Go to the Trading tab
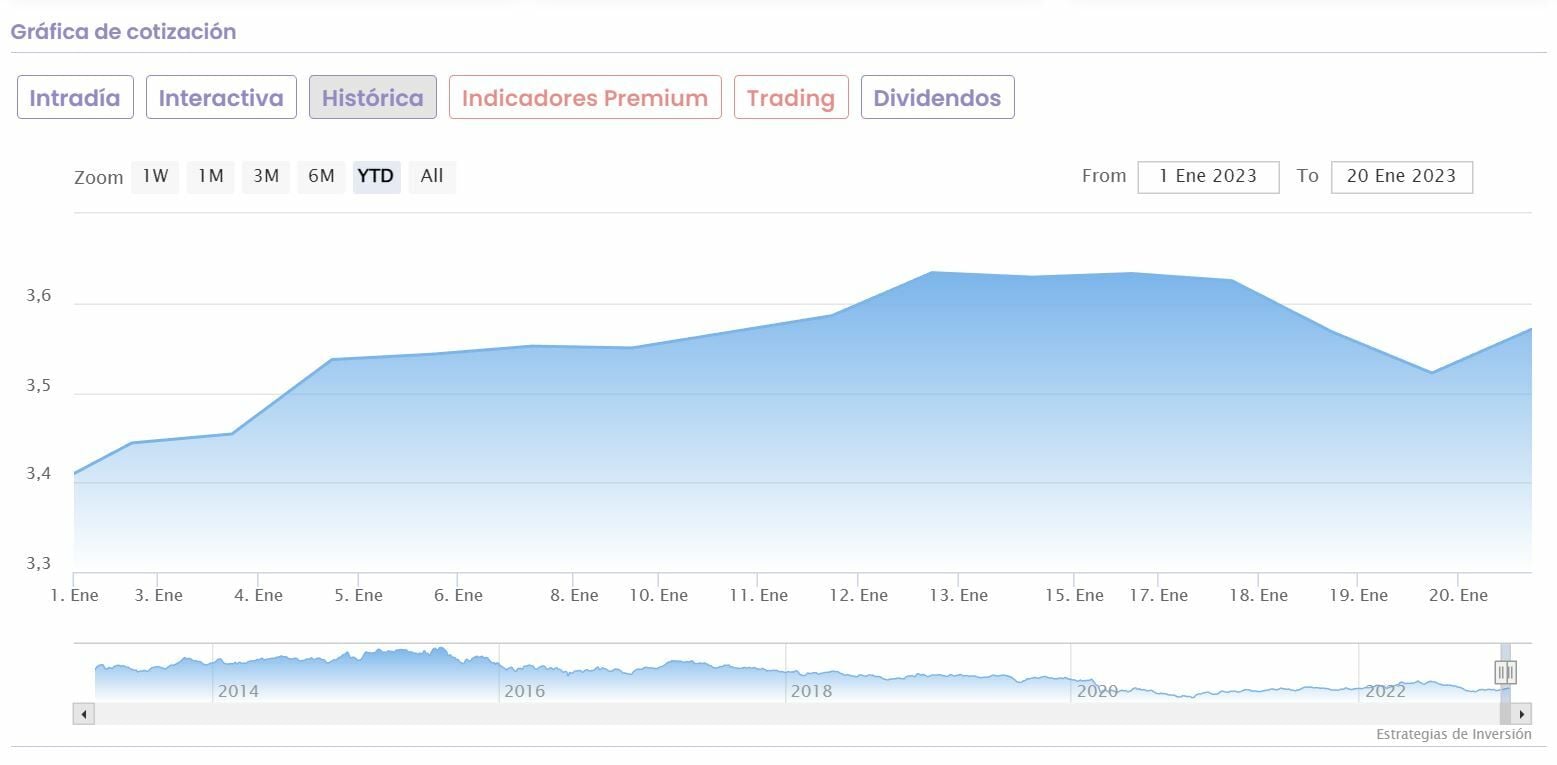This screenshot has height=765, width=1557. 790,98
